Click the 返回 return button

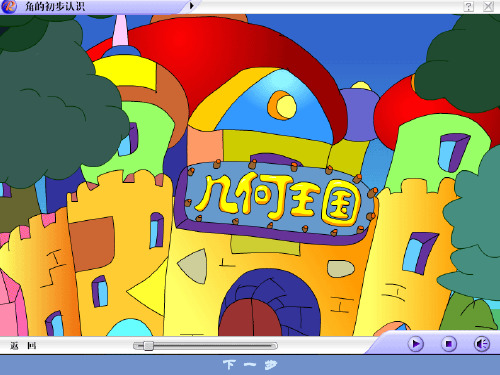pyautogui.click(x=23, y=346)
